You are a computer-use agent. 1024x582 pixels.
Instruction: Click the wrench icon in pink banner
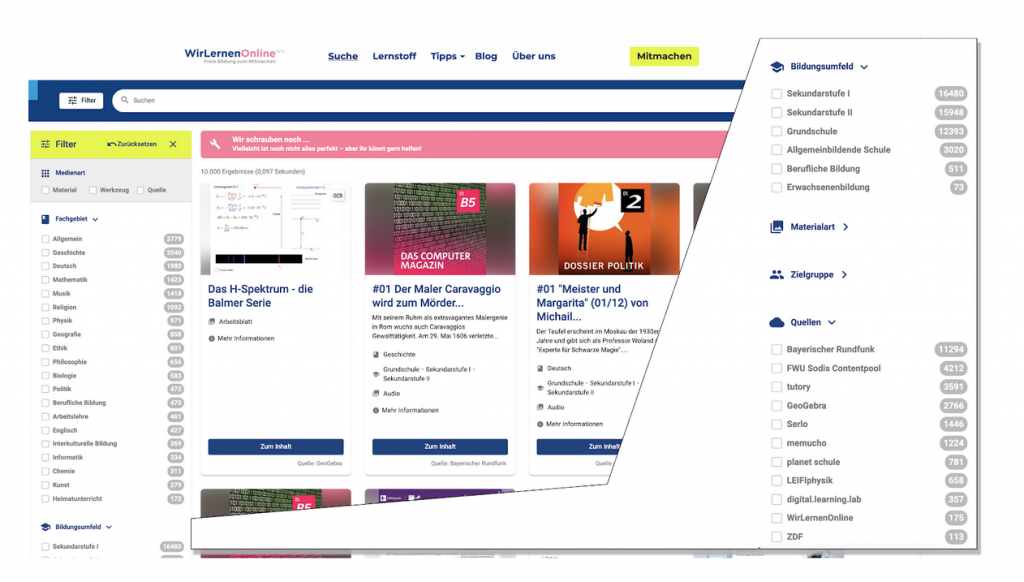click(x=215, y=144)
